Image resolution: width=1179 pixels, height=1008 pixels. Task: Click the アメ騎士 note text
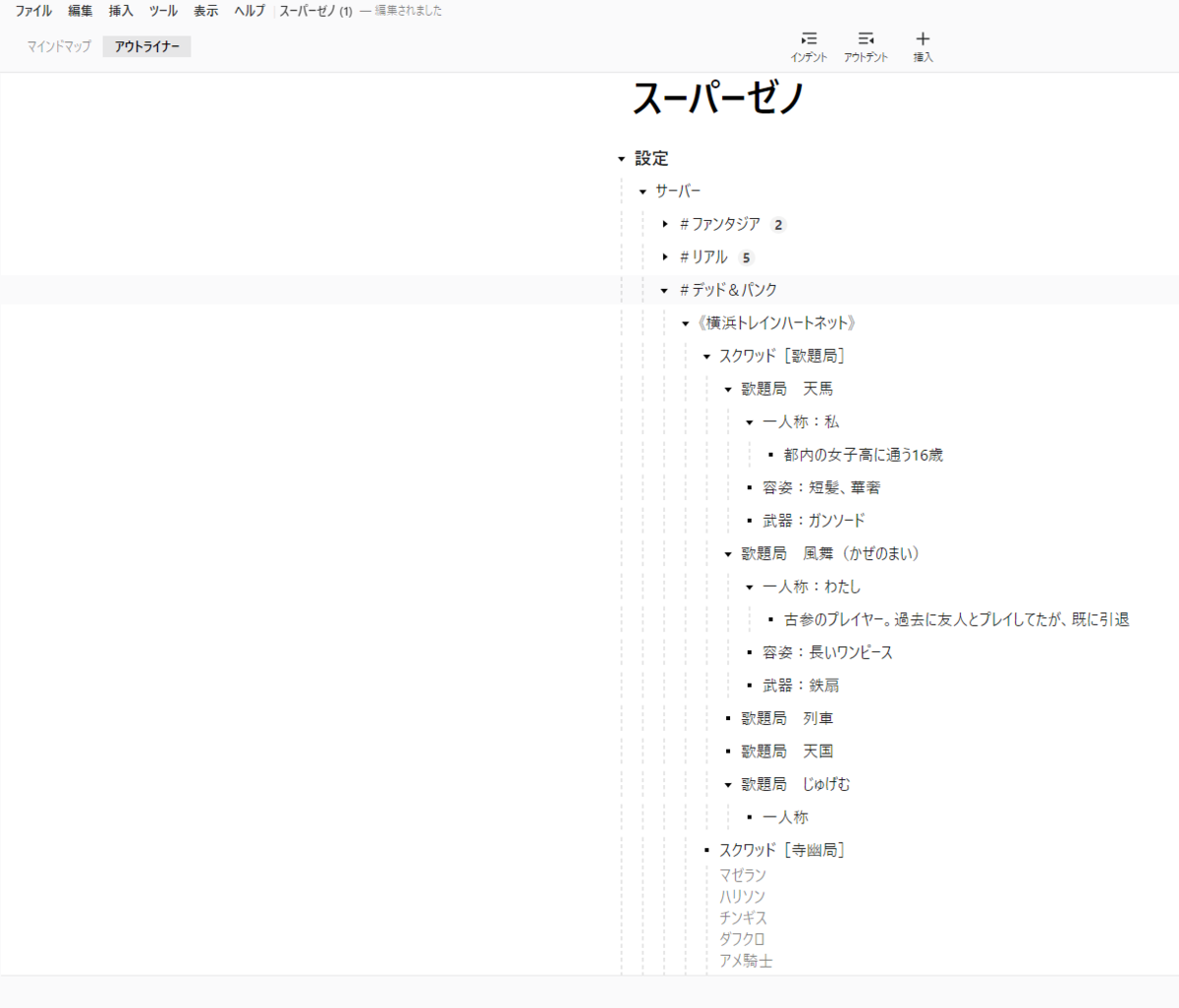746,961
